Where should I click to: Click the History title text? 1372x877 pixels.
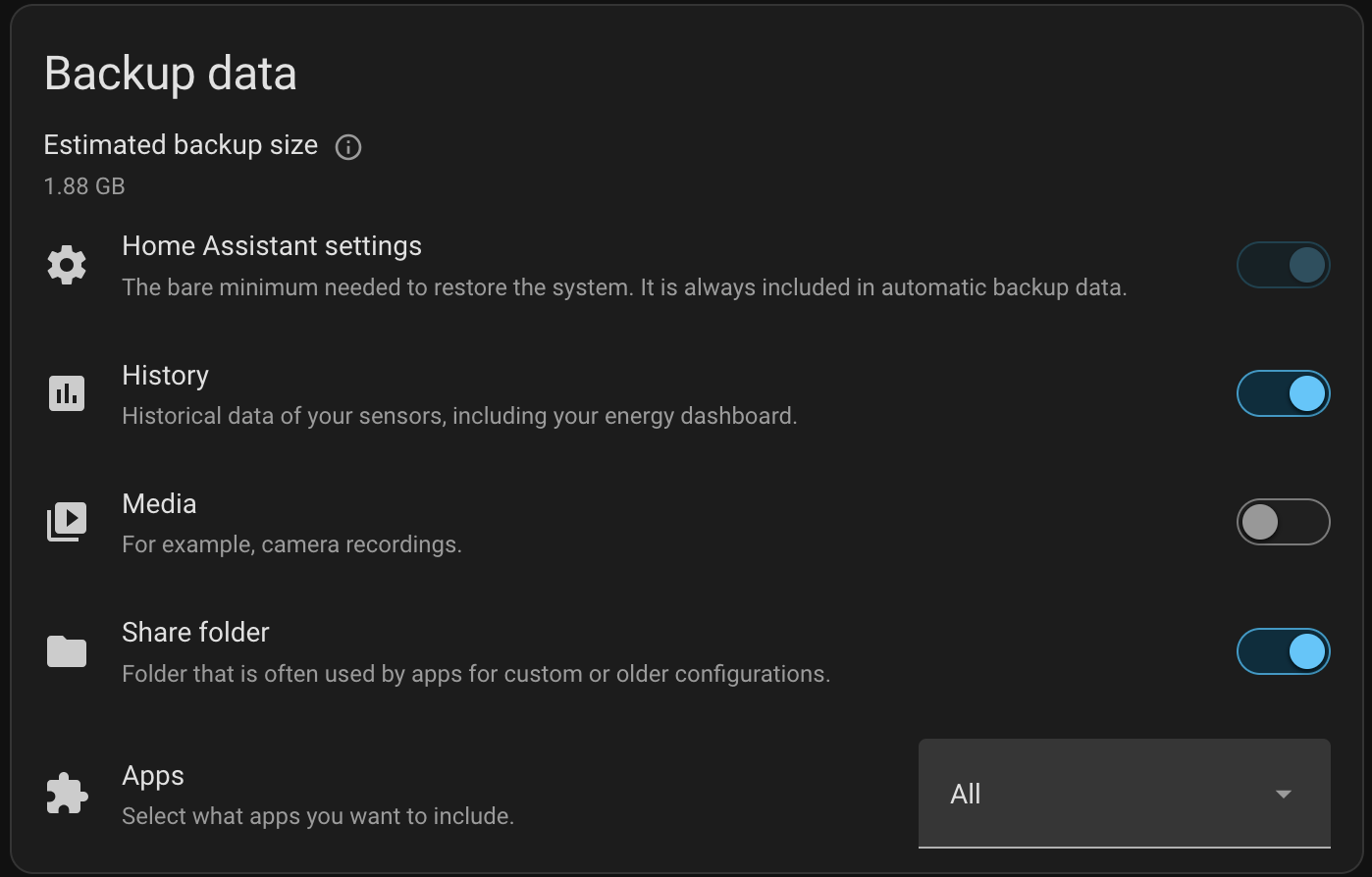pos(165,376)
